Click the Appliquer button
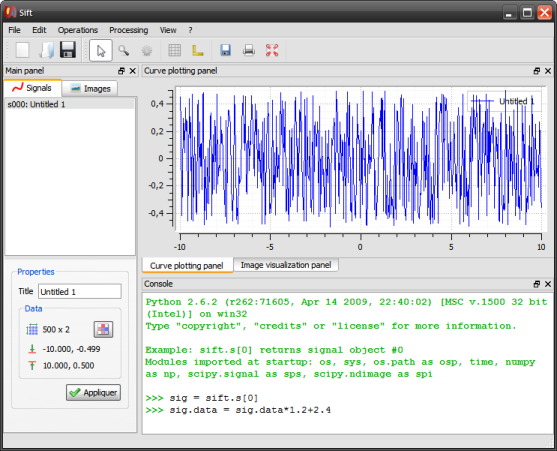 tap(93, 392)
